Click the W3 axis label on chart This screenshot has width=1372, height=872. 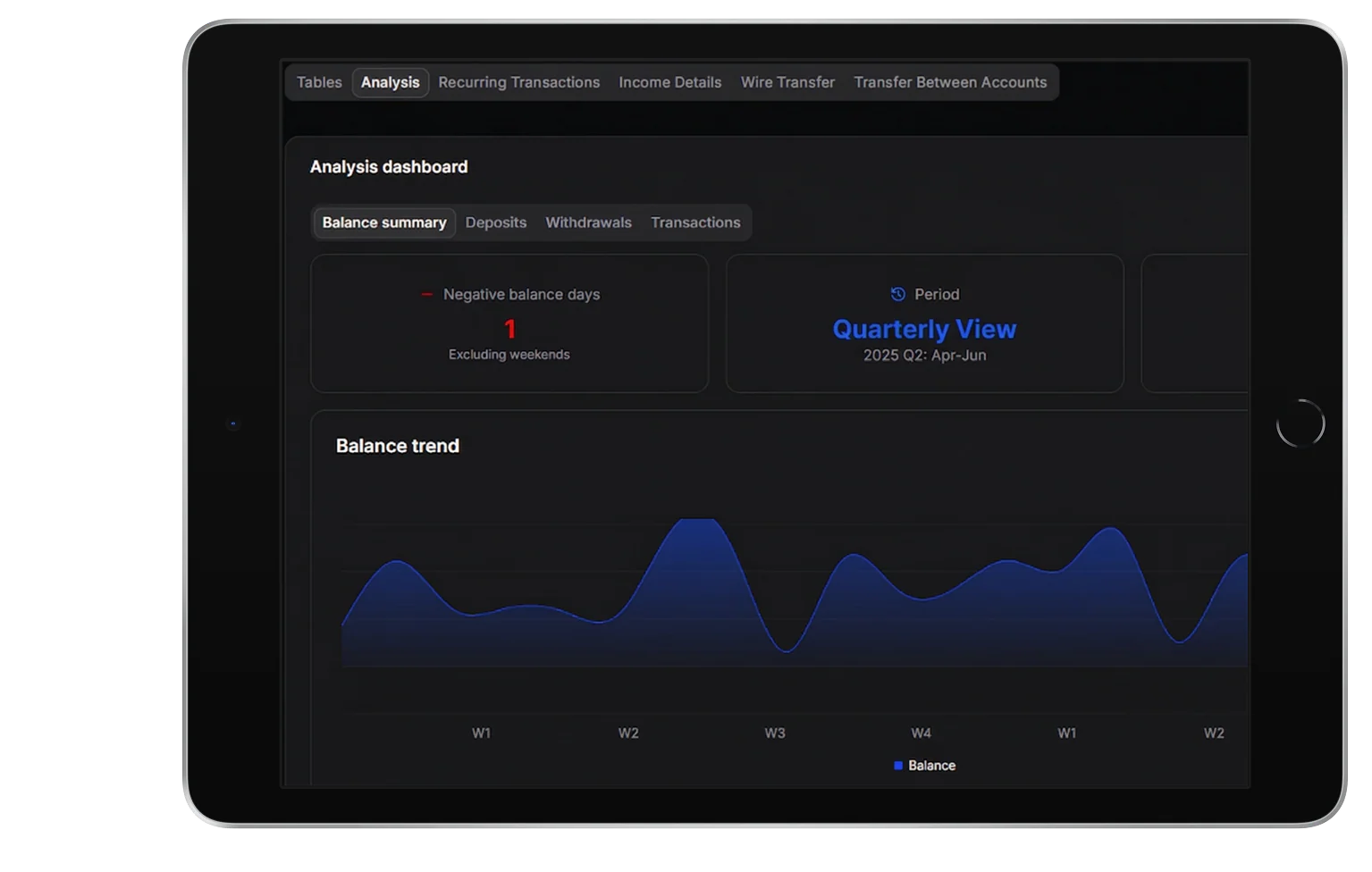(x=775, y=733)
